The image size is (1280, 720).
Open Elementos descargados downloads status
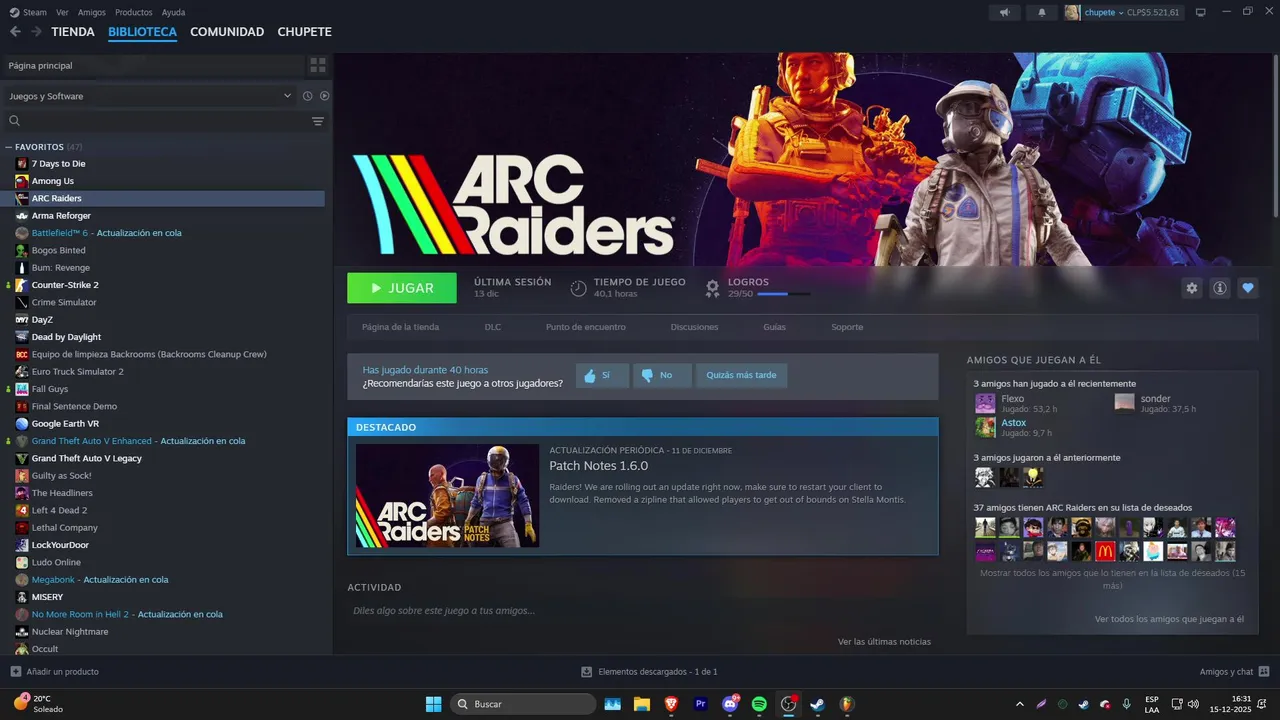[x=649, y=672]
